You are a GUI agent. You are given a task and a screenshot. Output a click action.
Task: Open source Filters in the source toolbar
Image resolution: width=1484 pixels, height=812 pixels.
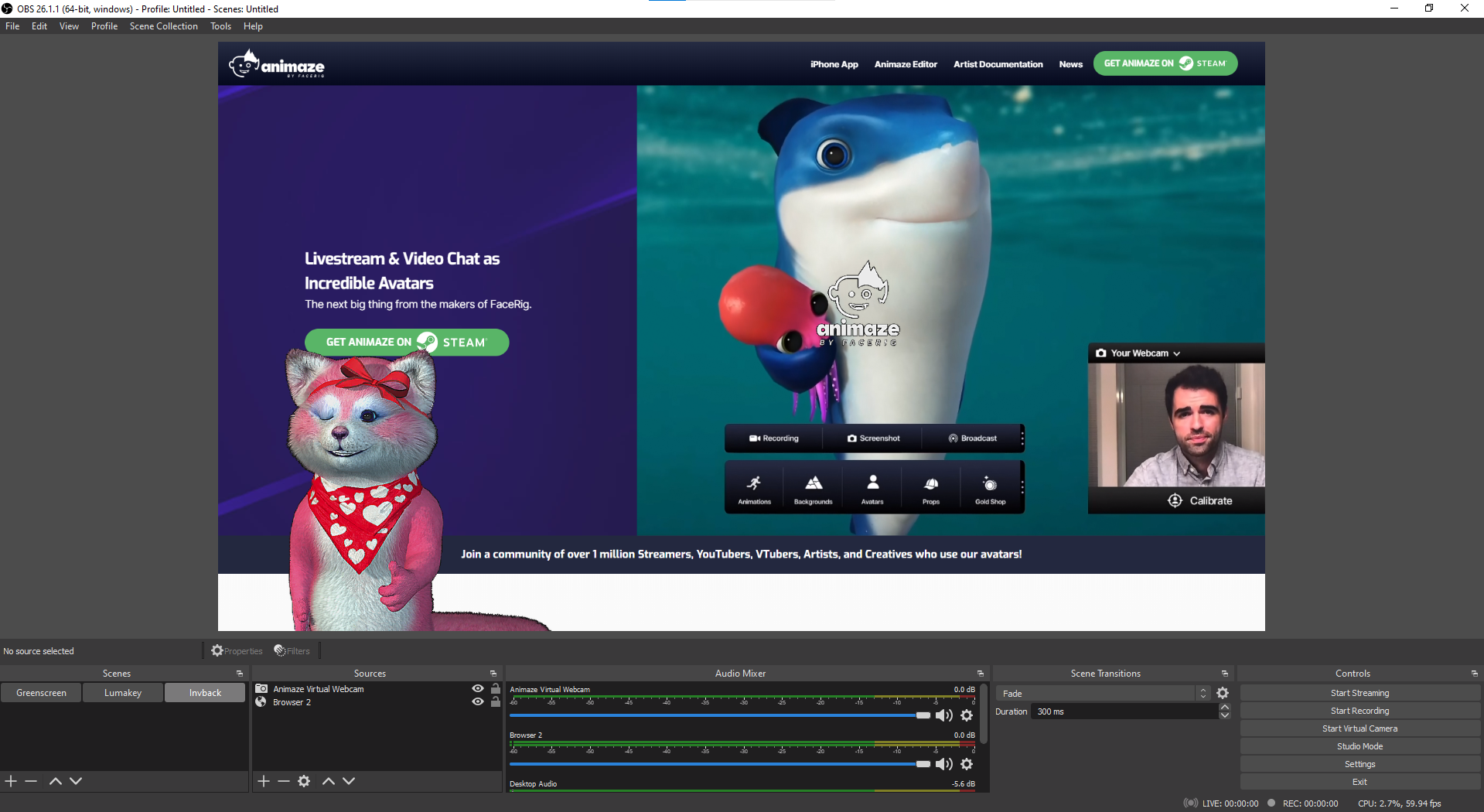[x=292, y=651]
